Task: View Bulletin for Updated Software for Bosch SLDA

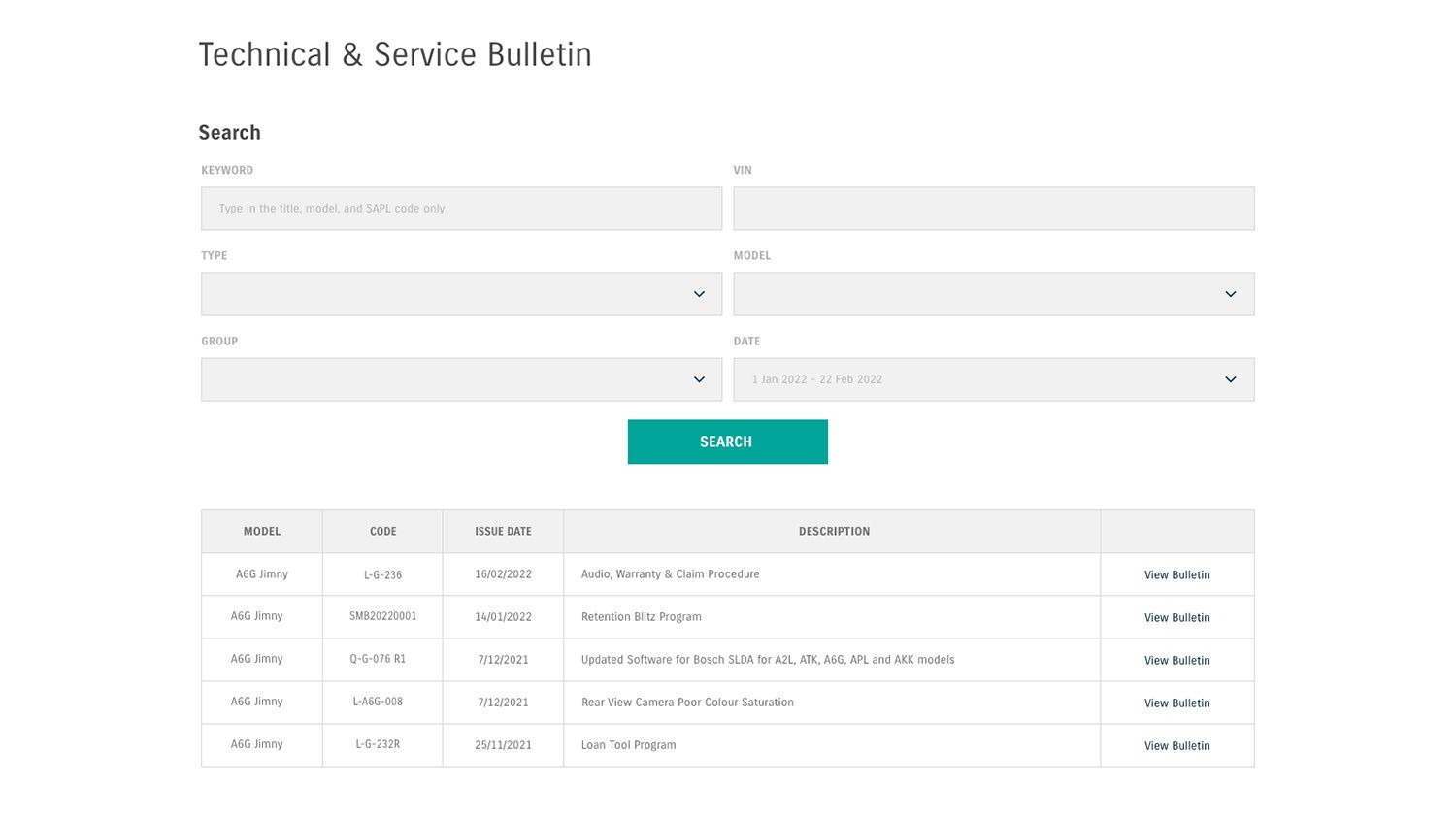Action: tap(1176, 661)
